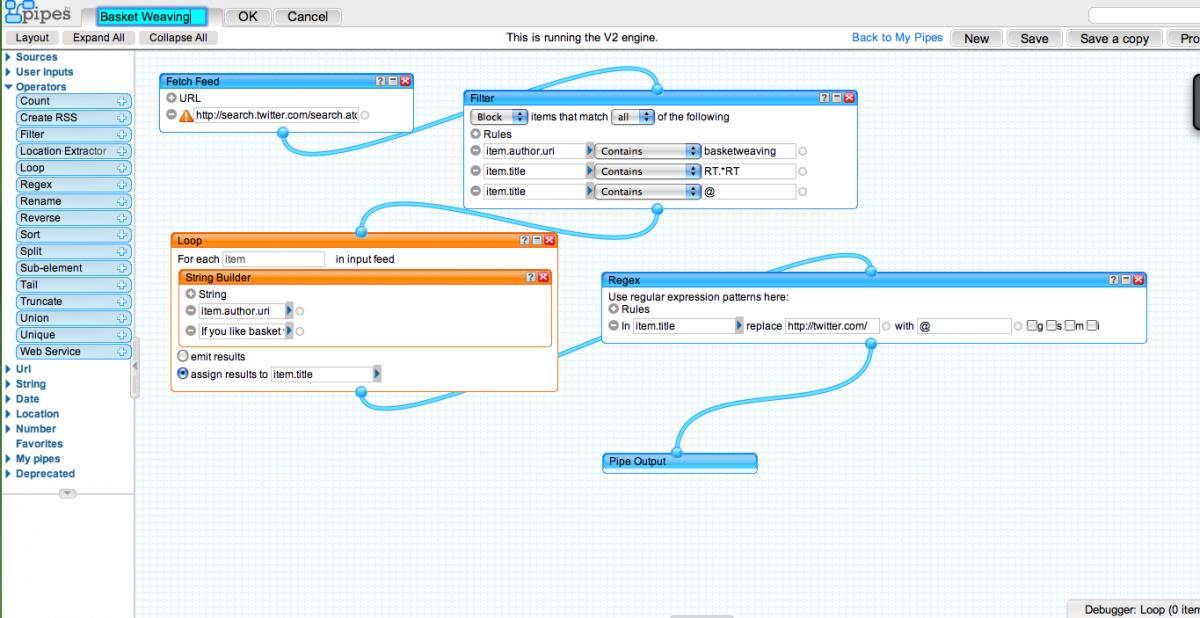Open help for the Fetch Feed module
Viewport: 1200px width, 618px height.
tap(381, 81)
